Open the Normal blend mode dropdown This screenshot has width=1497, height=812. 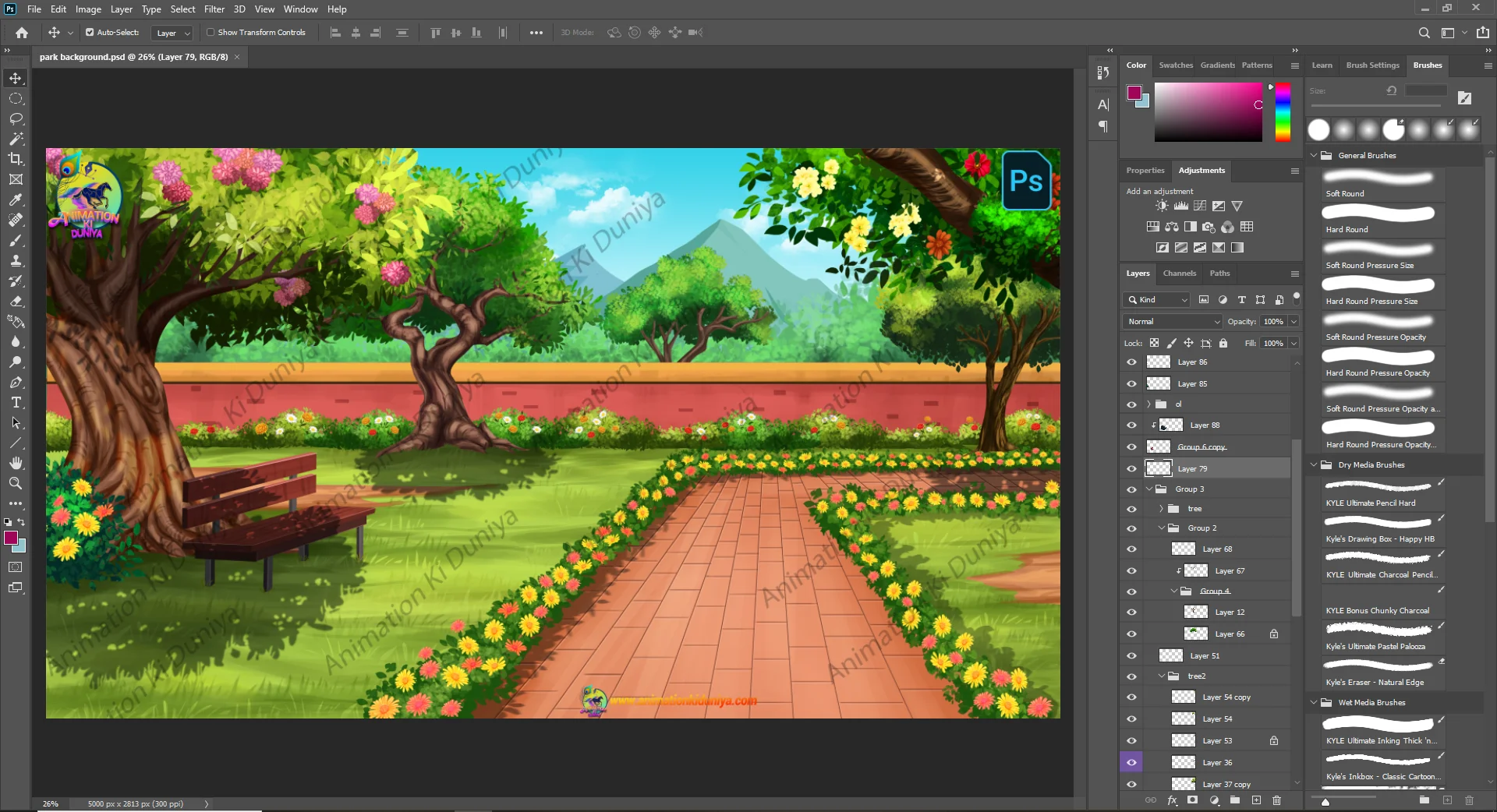pos(1172,322)
